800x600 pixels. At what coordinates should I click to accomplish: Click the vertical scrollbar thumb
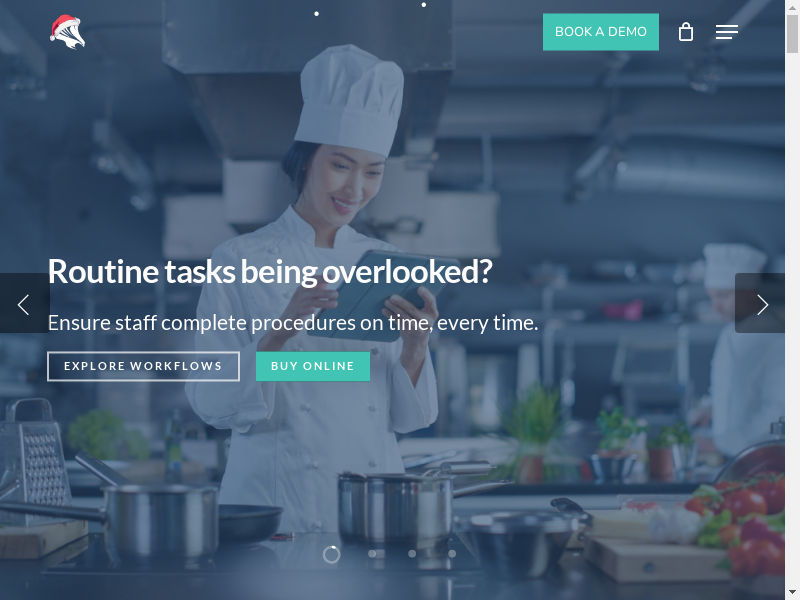pos(792,34)
